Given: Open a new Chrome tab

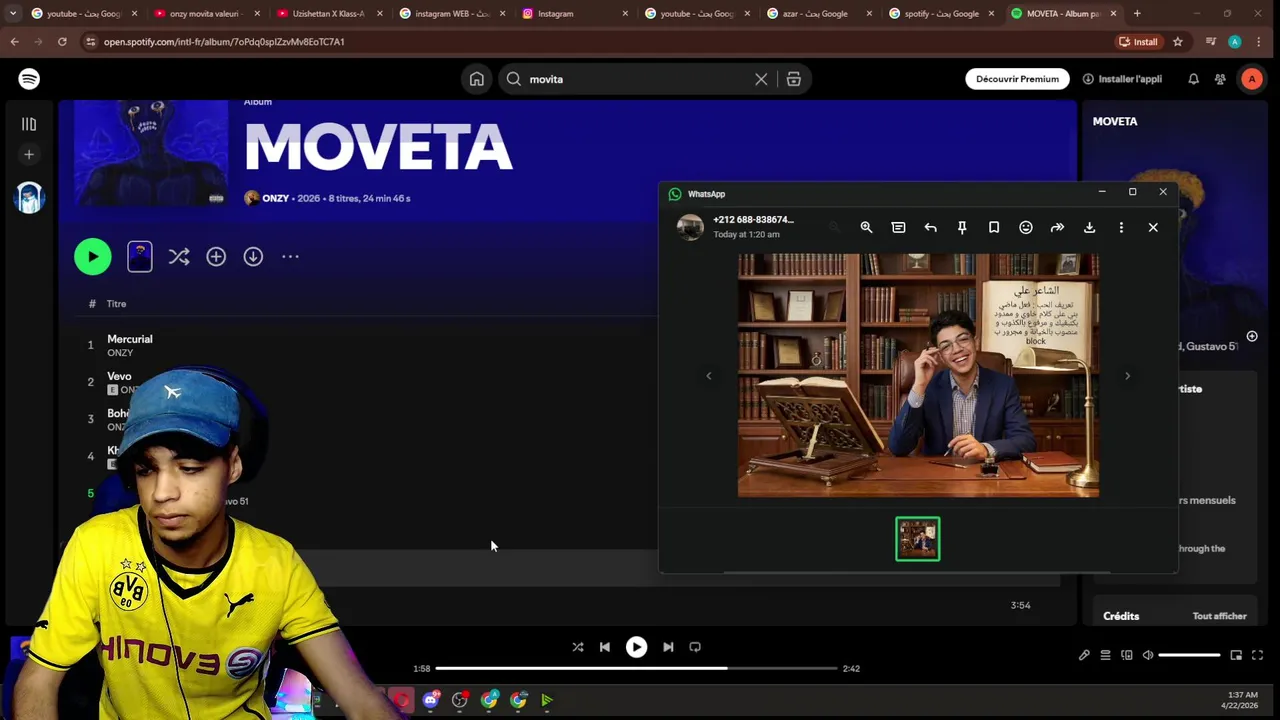Looking at the screenshot, I should tap(1137, 14).
